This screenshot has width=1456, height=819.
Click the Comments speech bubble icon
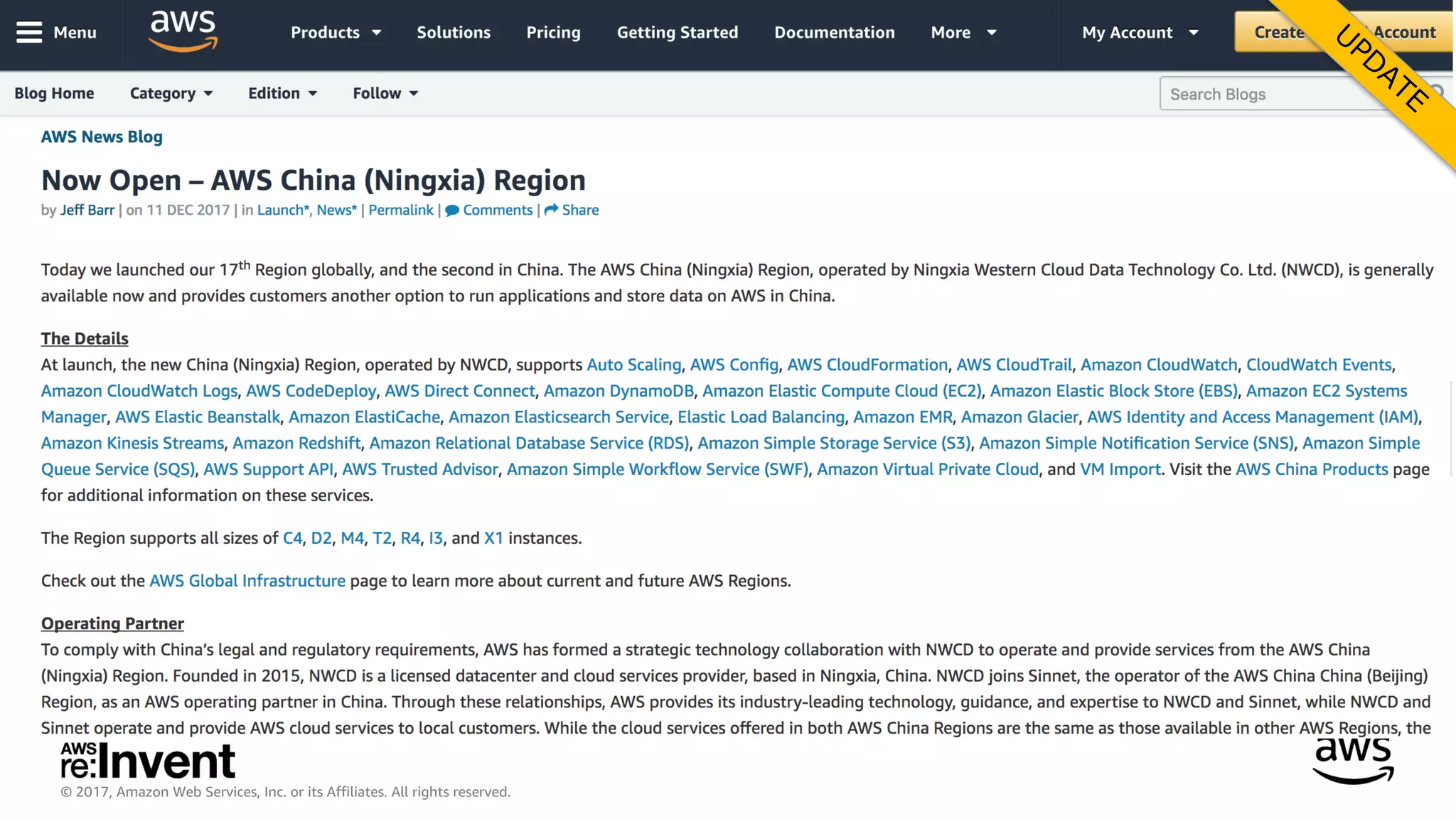[x=452, y=210]
